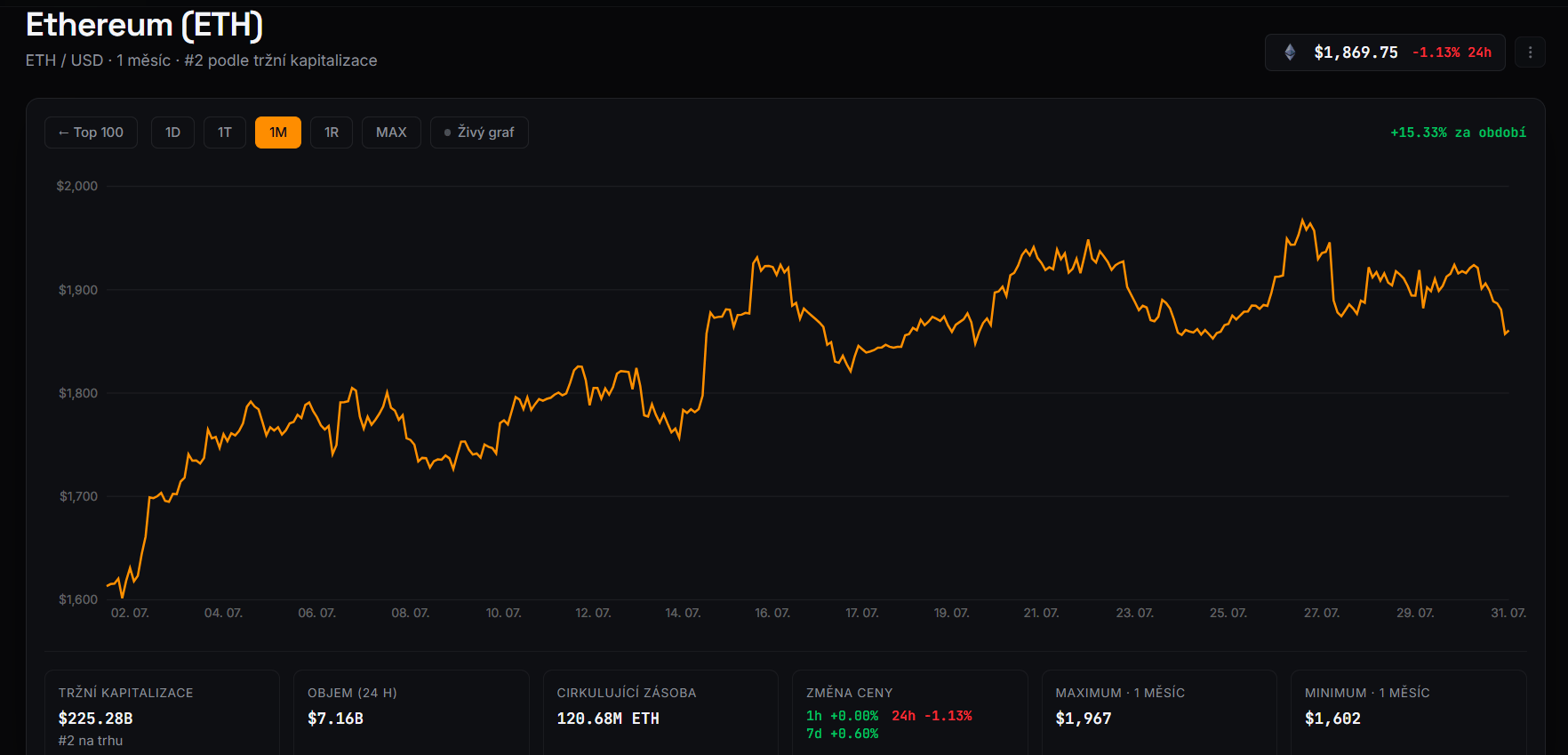Click the Objem (24 H) value $7.16B

(x=335, y=719)
